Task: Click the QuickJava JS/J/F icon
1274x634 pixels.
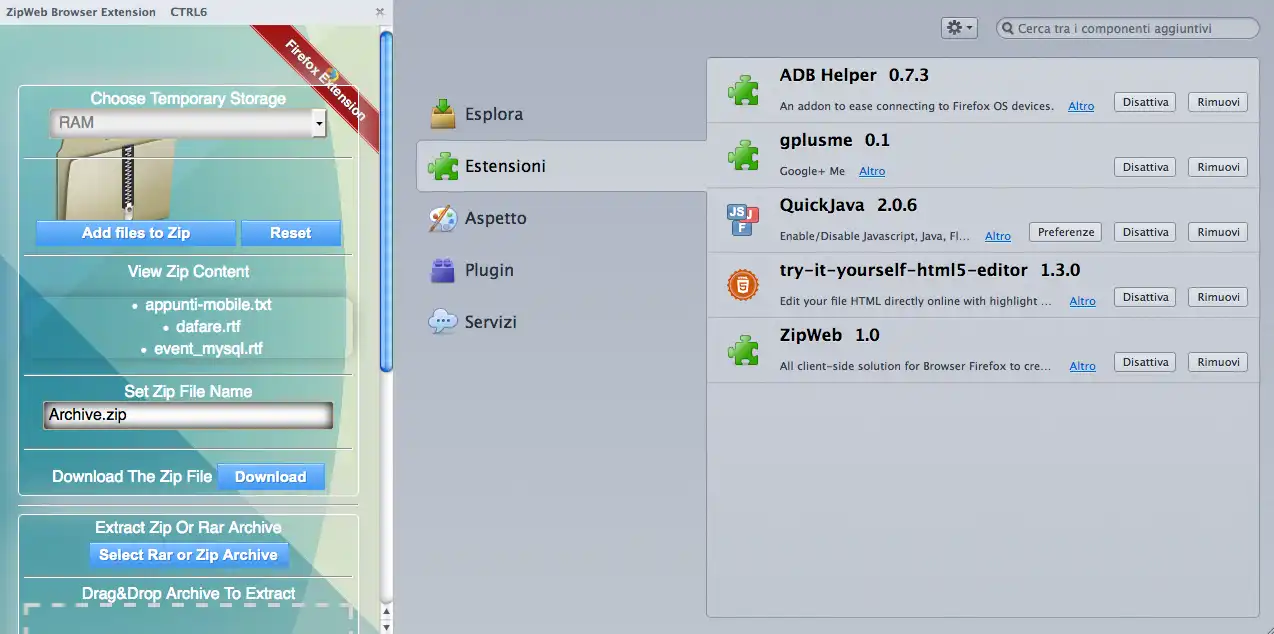Action: pyautogui.click(x=743, y=220)
